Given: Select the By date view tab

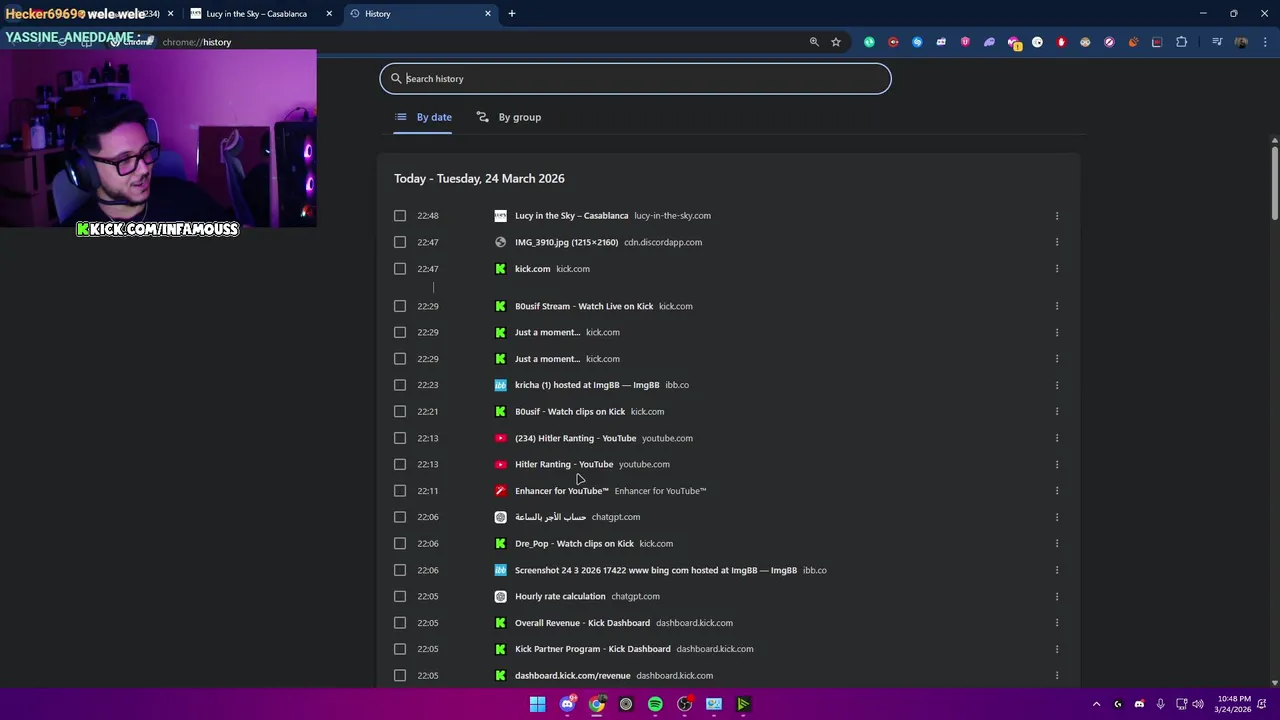Looking at the screenshot, I should [423, 117].
